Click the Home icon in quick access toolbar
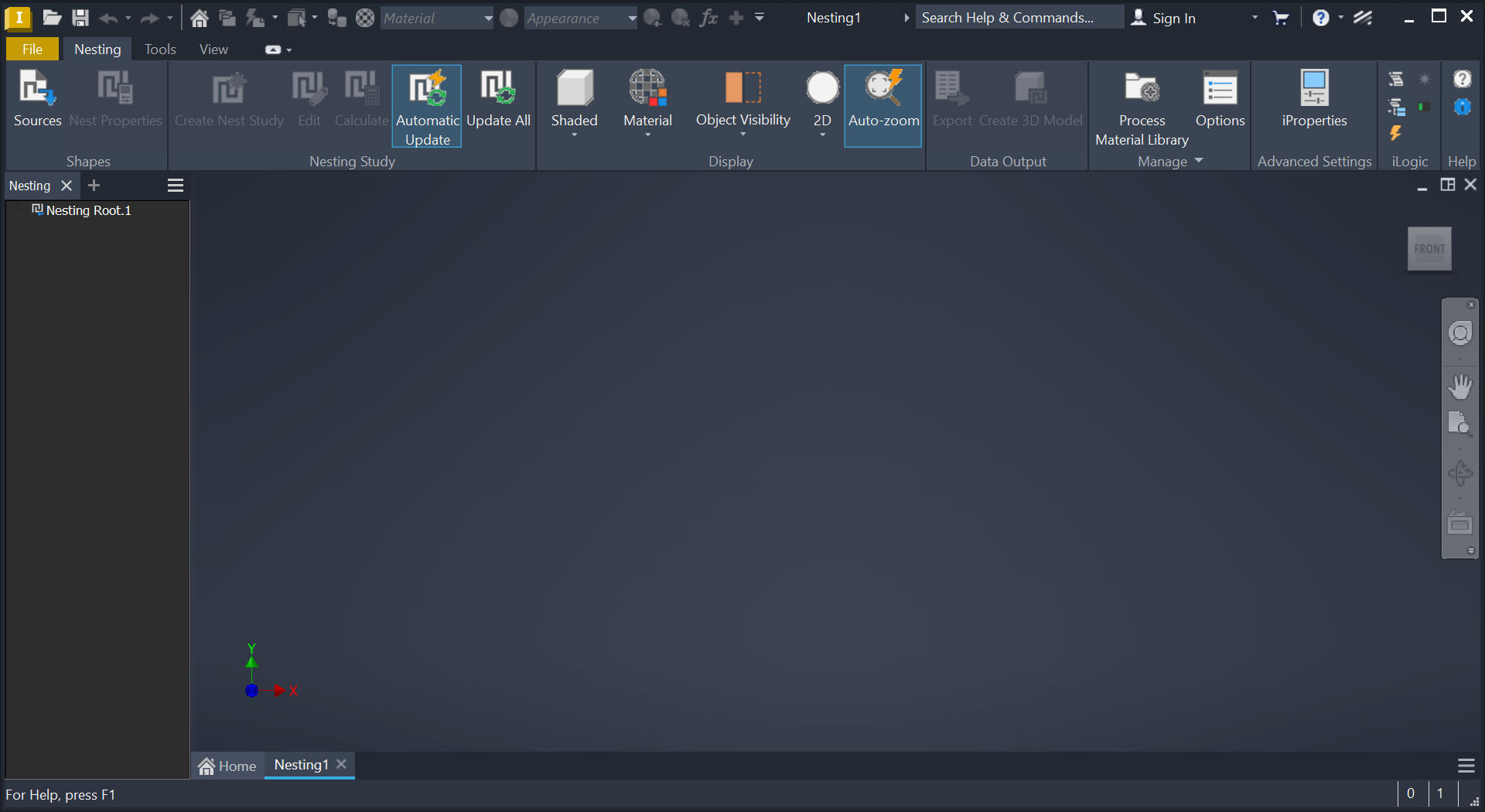Image resolution: width=1485 pixels, height=812 pixels. (x=200, y=18)
